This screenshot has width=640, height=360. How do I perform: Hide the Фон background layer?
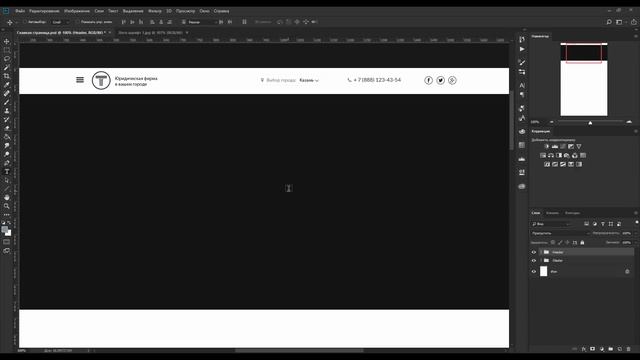pos(533,271)
